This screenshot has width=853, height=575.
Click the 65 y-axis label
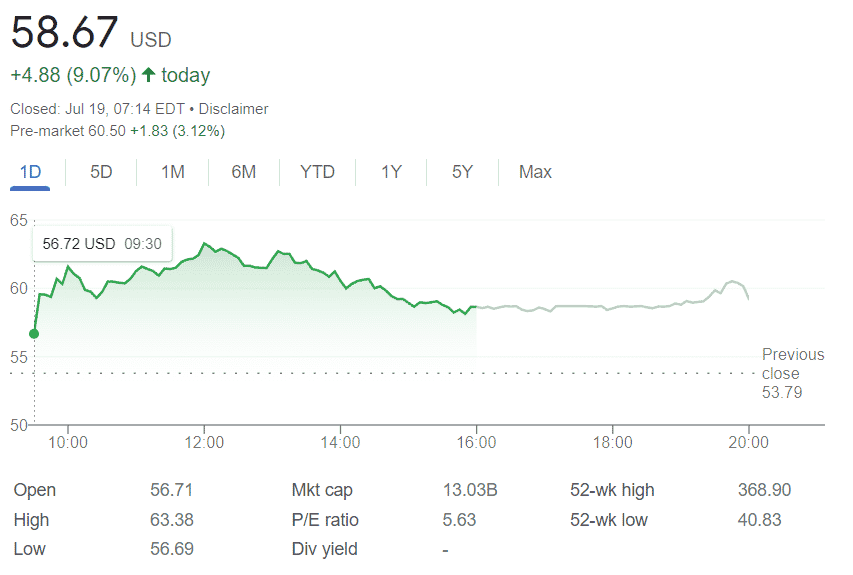point(18,220)
